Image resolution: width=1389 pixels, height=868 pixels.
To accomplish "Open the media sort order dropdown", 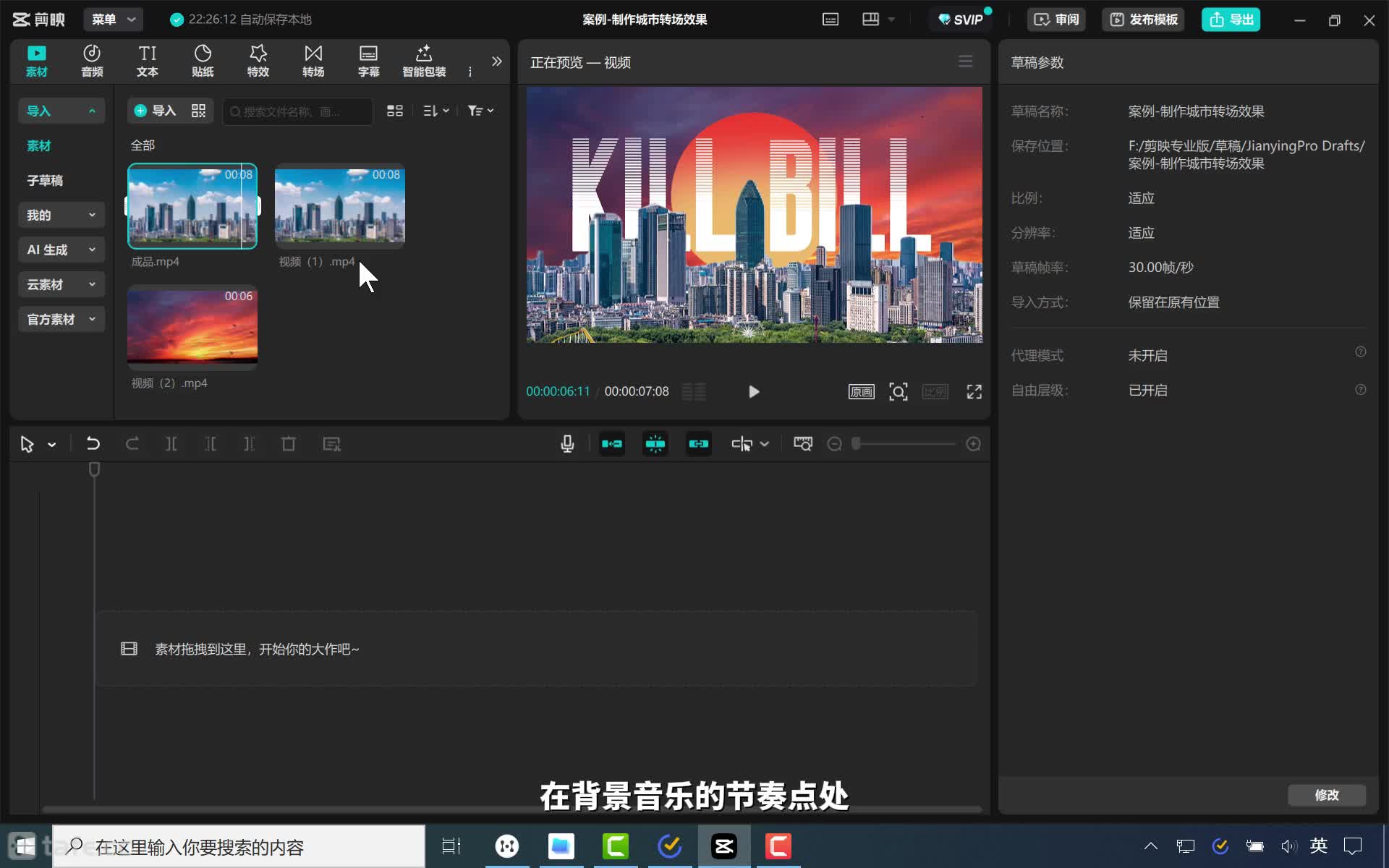I will click(x=436, y=111).
